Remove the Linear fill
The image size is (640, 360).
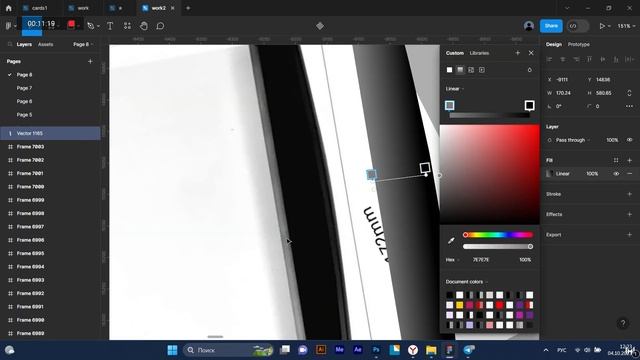(x=629, y=173)
